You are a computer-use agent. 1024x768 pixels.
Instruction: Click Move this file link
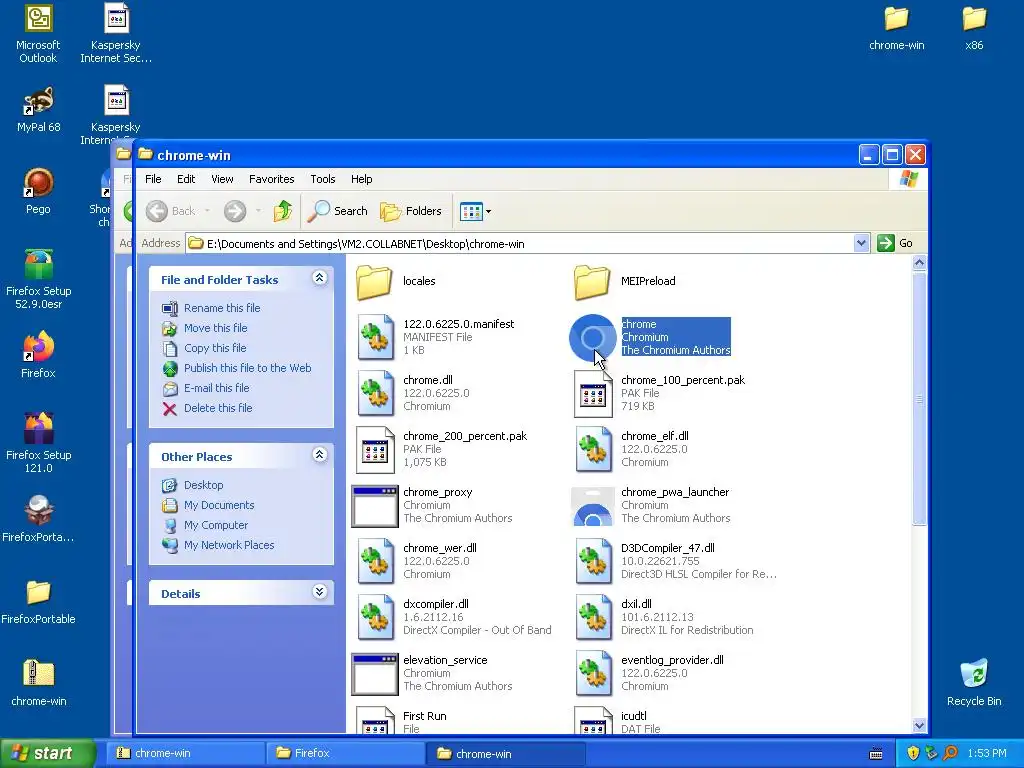click(x=216, y=328)
